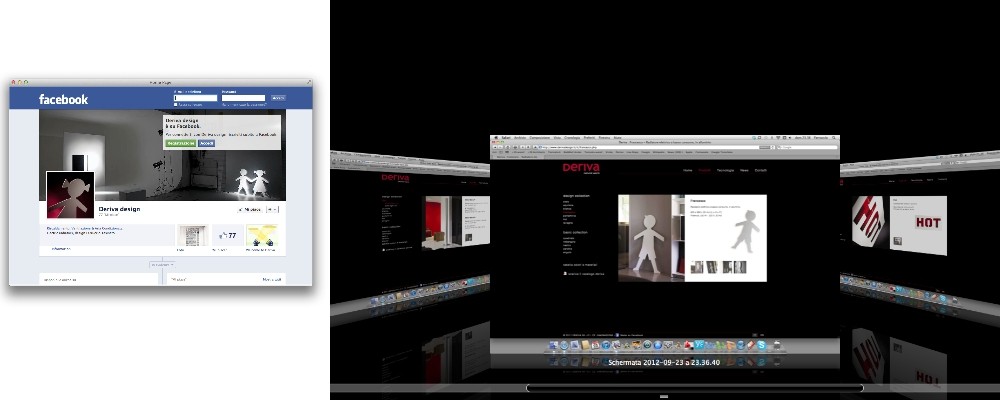
Task: Open the Safari menu in center screenshot
Action: pos(506,138)
